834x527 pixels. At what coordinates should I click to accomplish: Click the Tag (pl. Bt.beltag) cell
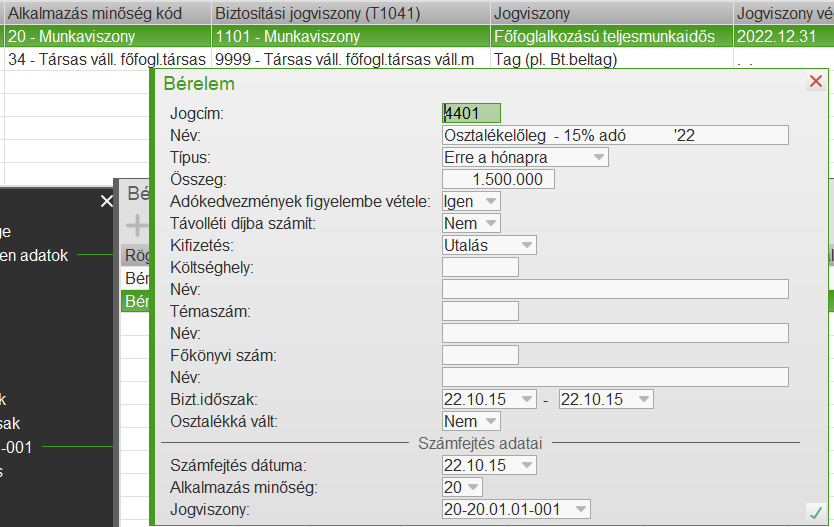[x=611, y=60]
